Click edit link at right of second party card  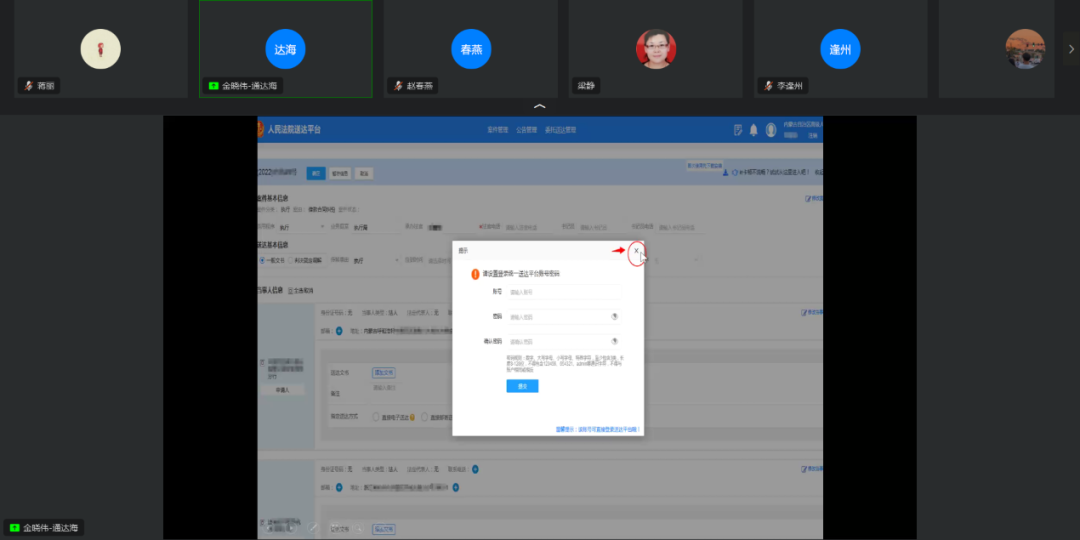[811, 470]
